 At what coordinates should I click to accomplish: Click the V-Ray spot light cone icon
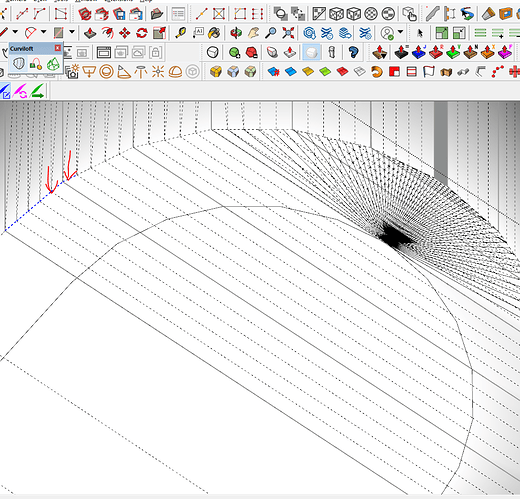pyautogui.click(x=124, y=72)
